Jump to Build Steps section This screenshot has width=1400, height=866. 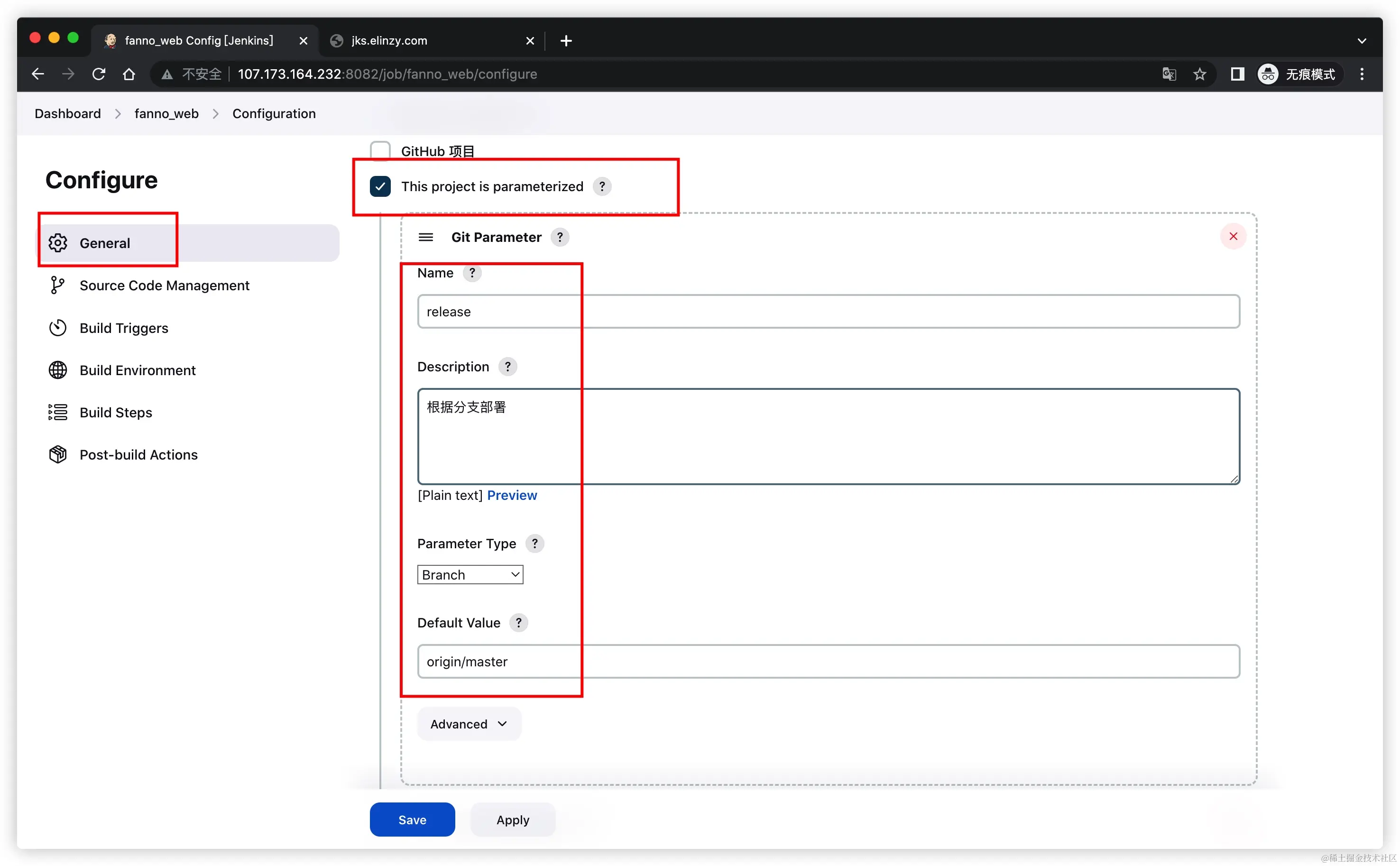point(116,413)
